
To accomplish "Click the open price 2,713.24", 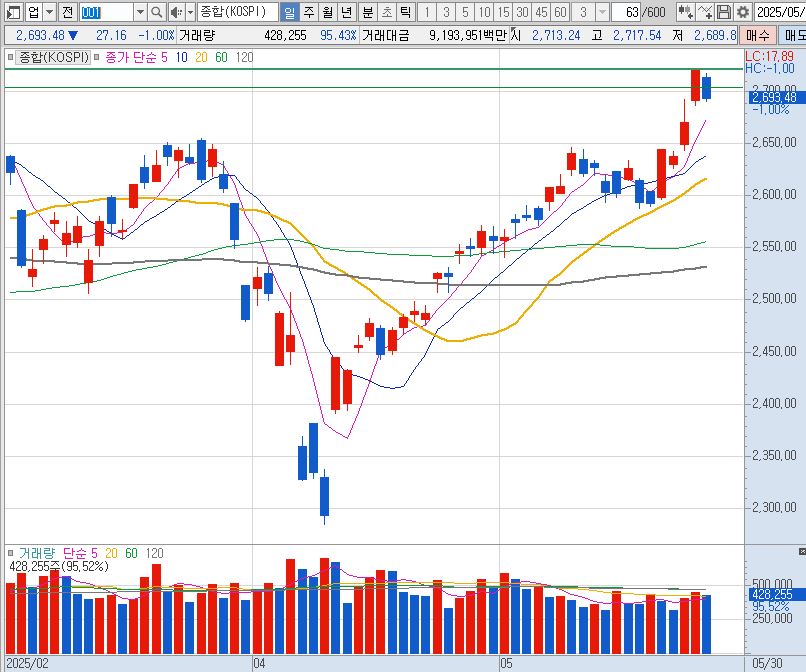I will pos(556,35).
